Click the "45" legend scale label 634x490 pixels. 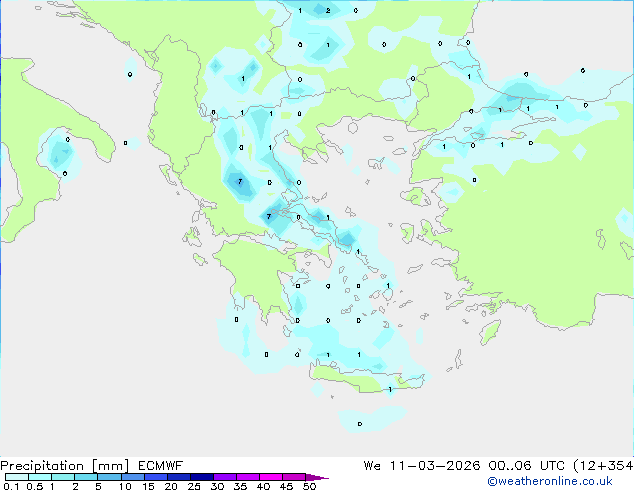(x=286, y=486)
